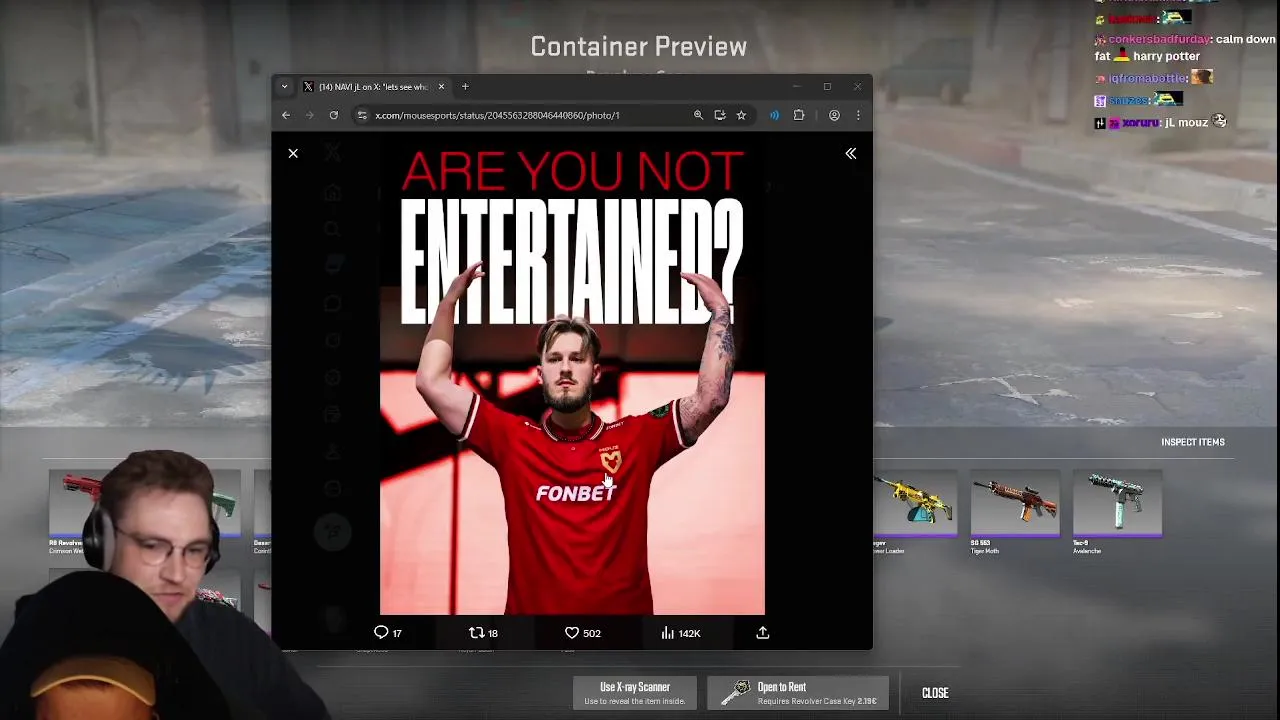Open the Extensions puzzle-piece icon
The width and height of the screenshot is (1280, 720).
pos(799,115)
